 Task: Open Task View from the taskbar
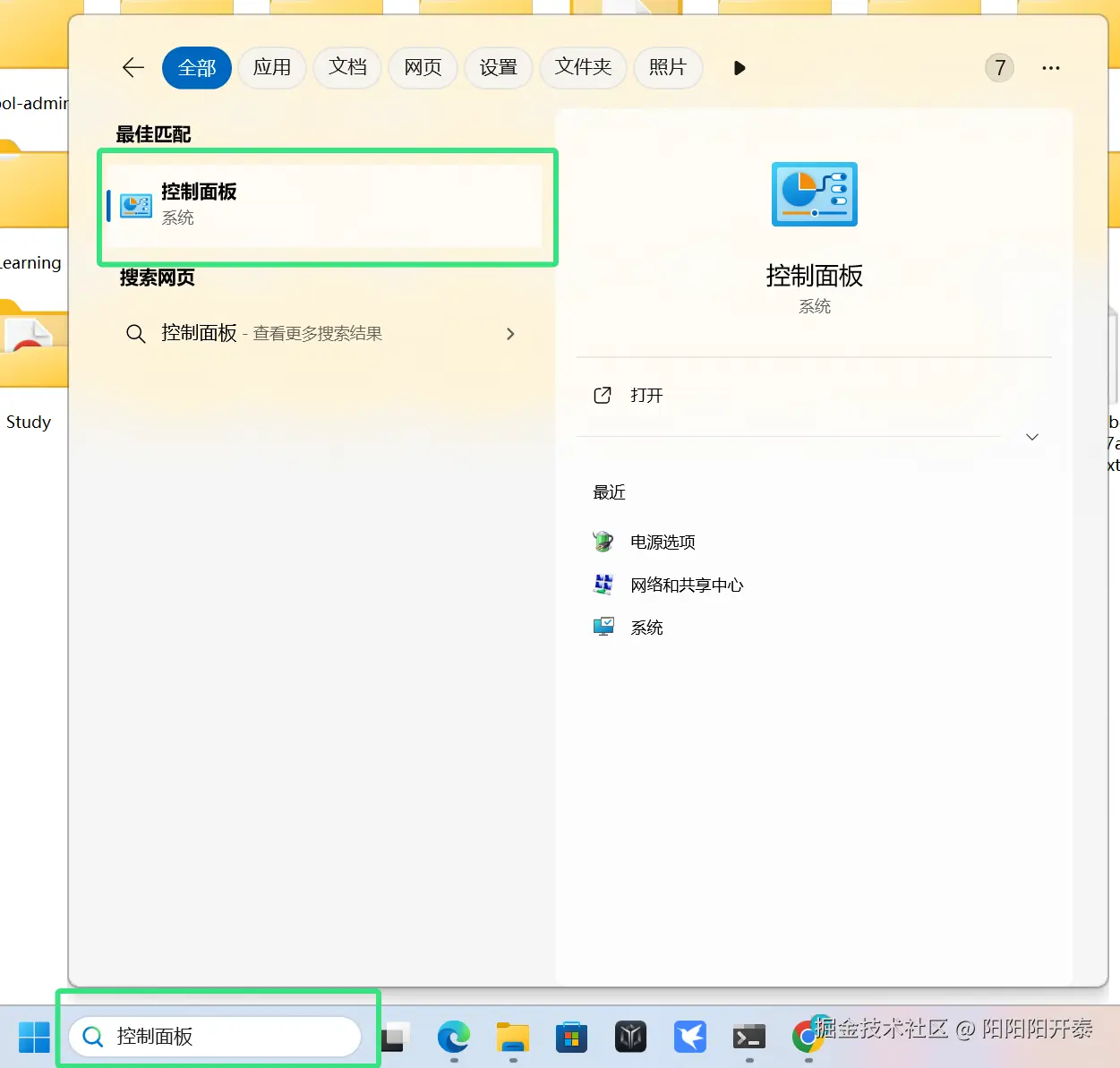pyautogui.click(x=394, y=1037)
